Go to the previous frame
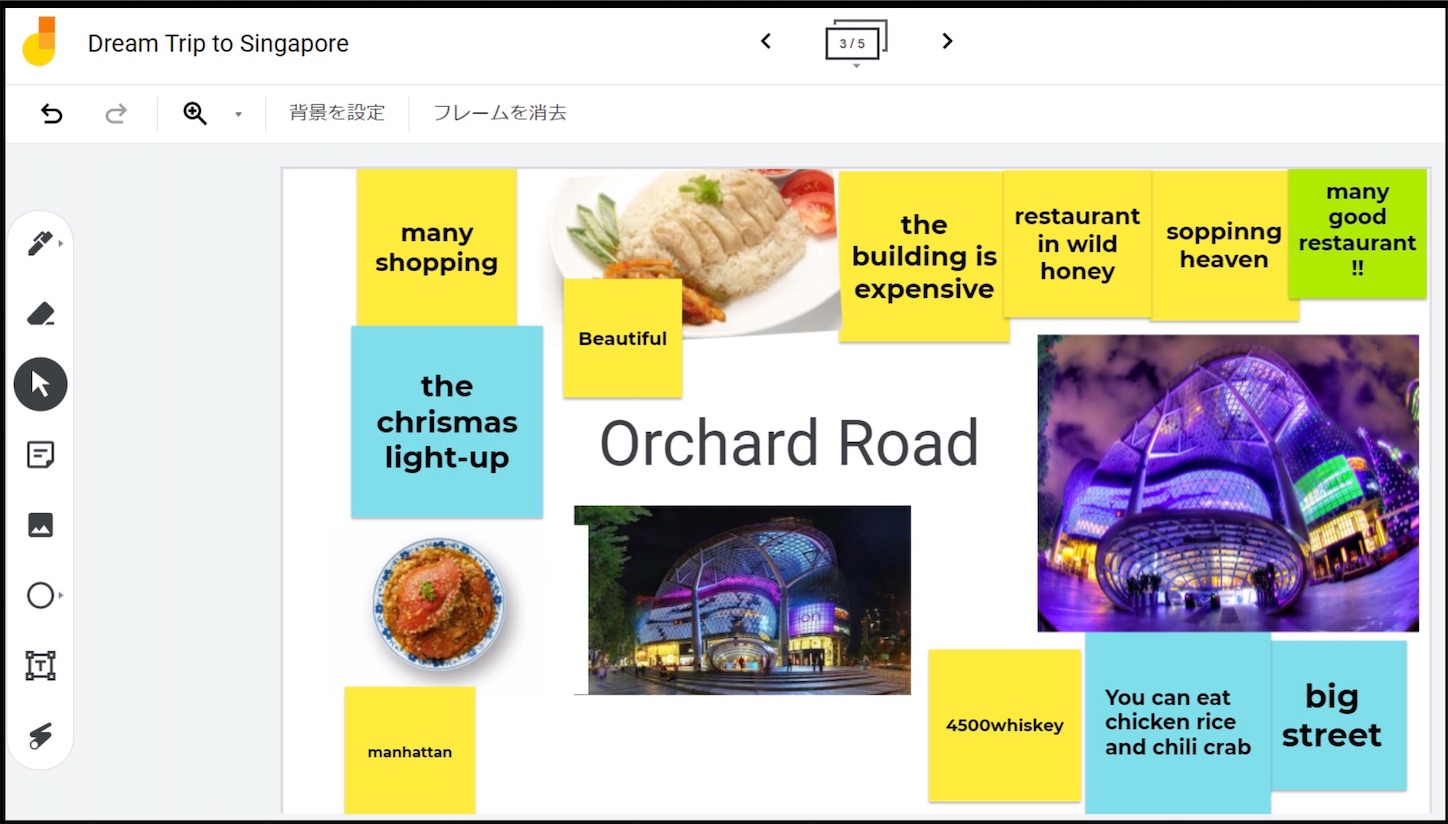The height and width of the screenshot is (824, 1448). click(766, 41)
